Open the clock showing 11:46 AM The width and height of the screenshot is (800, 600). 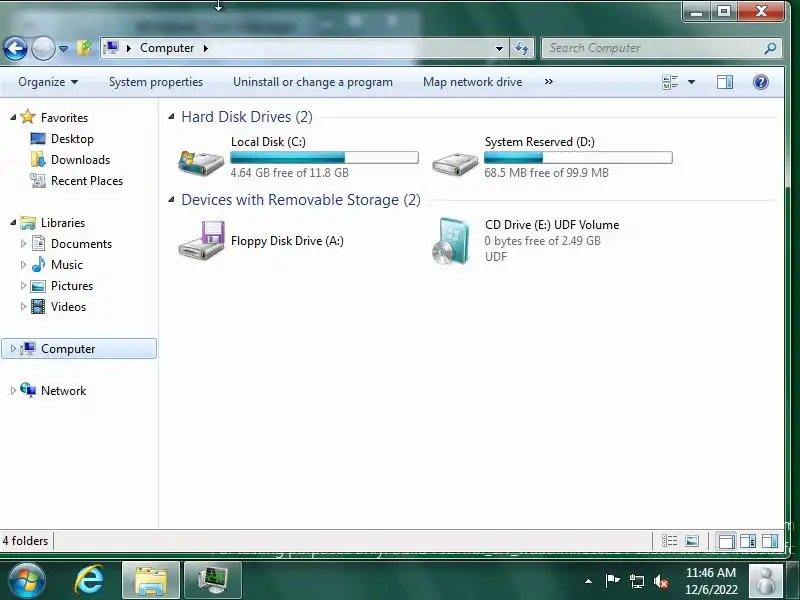click(x=711, y=581)
